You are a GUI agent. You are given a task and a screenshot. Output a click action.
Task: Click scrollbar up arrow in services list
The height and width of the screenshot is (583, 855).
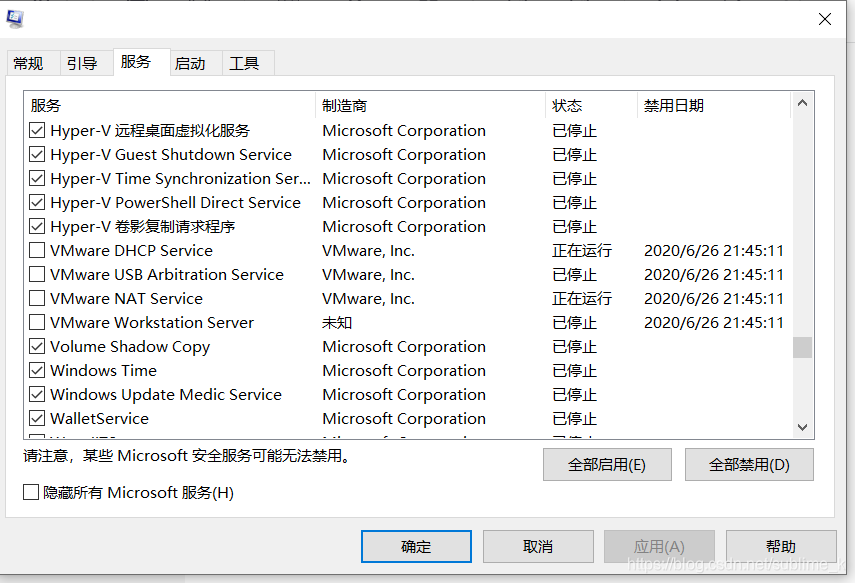tap(802, 103)
